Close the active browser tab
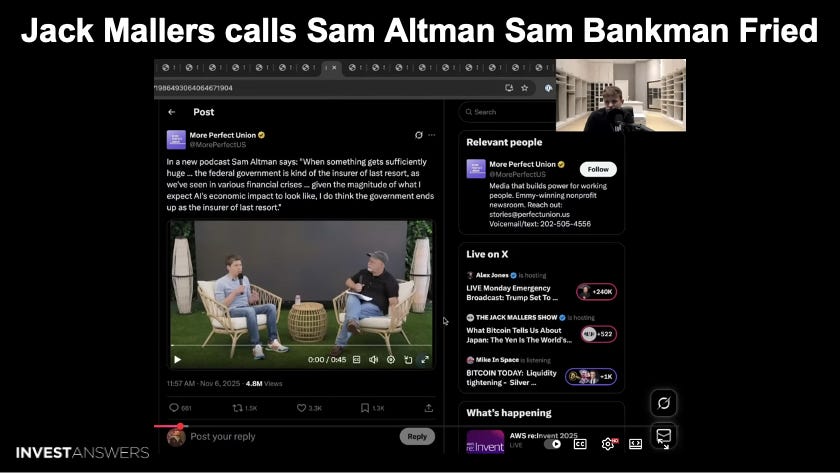This screenshot has width=840, height=473. click(334, 67)
